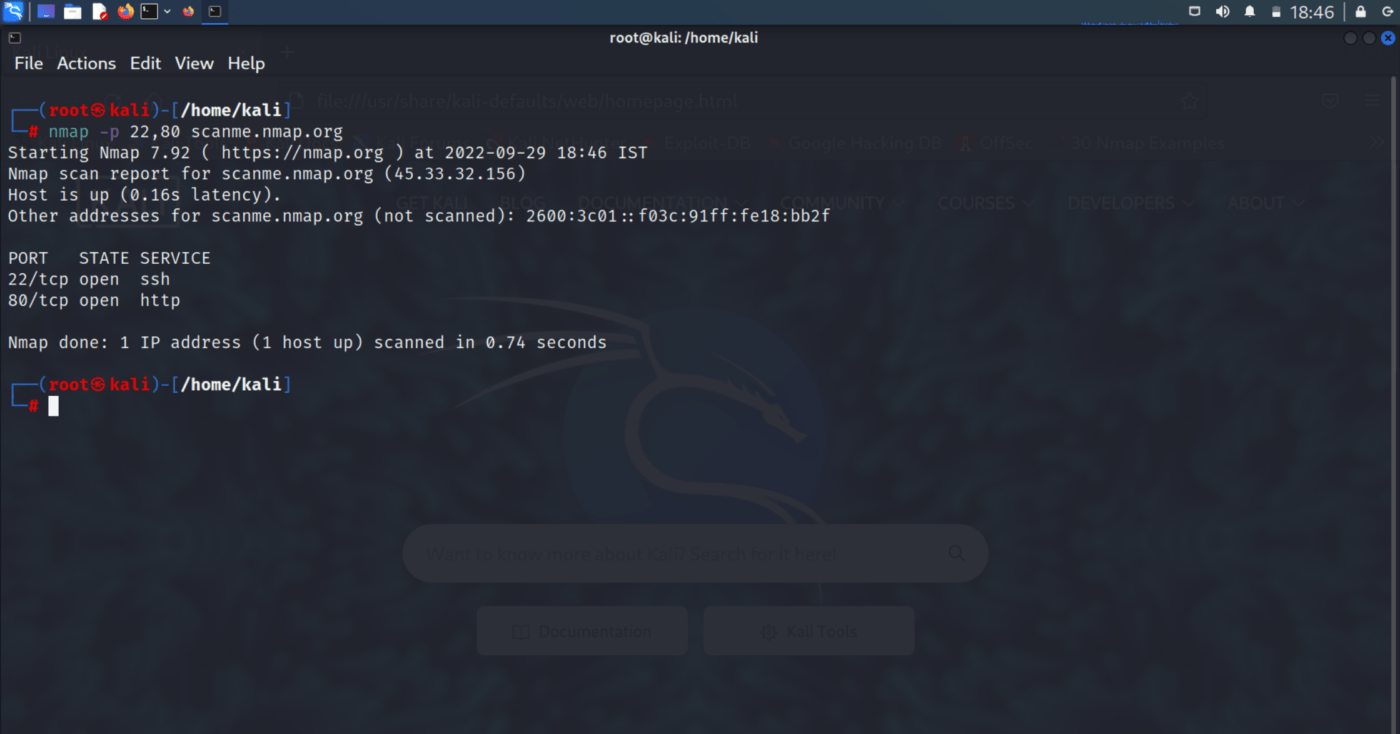Select the active terminal taskbar button

215,12
